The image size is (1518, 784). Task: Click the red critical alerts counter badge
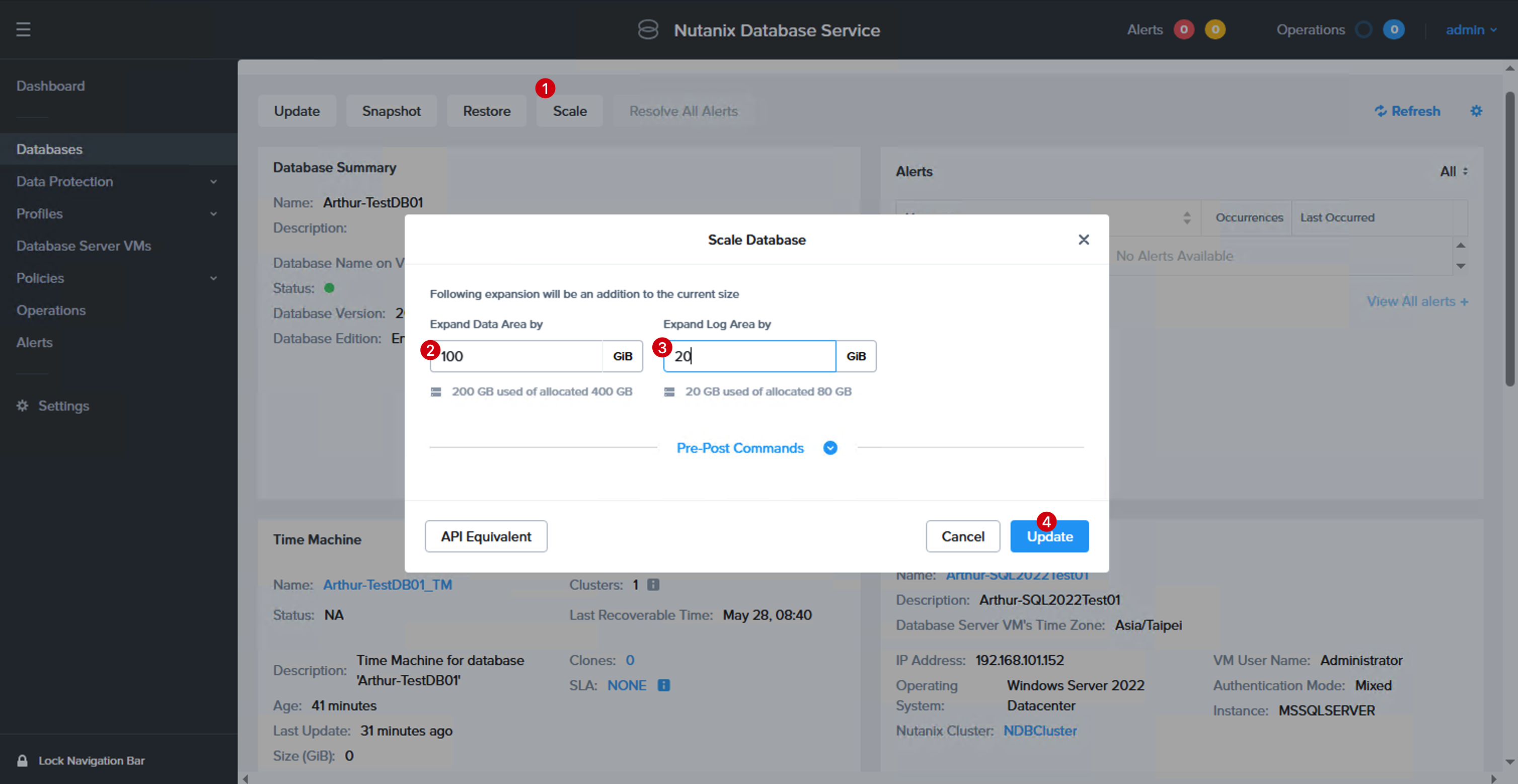pos(1183,30)
